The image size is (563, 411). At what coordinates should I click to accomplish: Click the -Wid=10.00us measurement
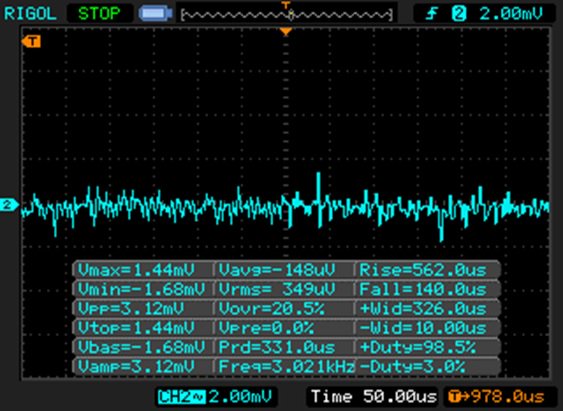tap(423, 328)
